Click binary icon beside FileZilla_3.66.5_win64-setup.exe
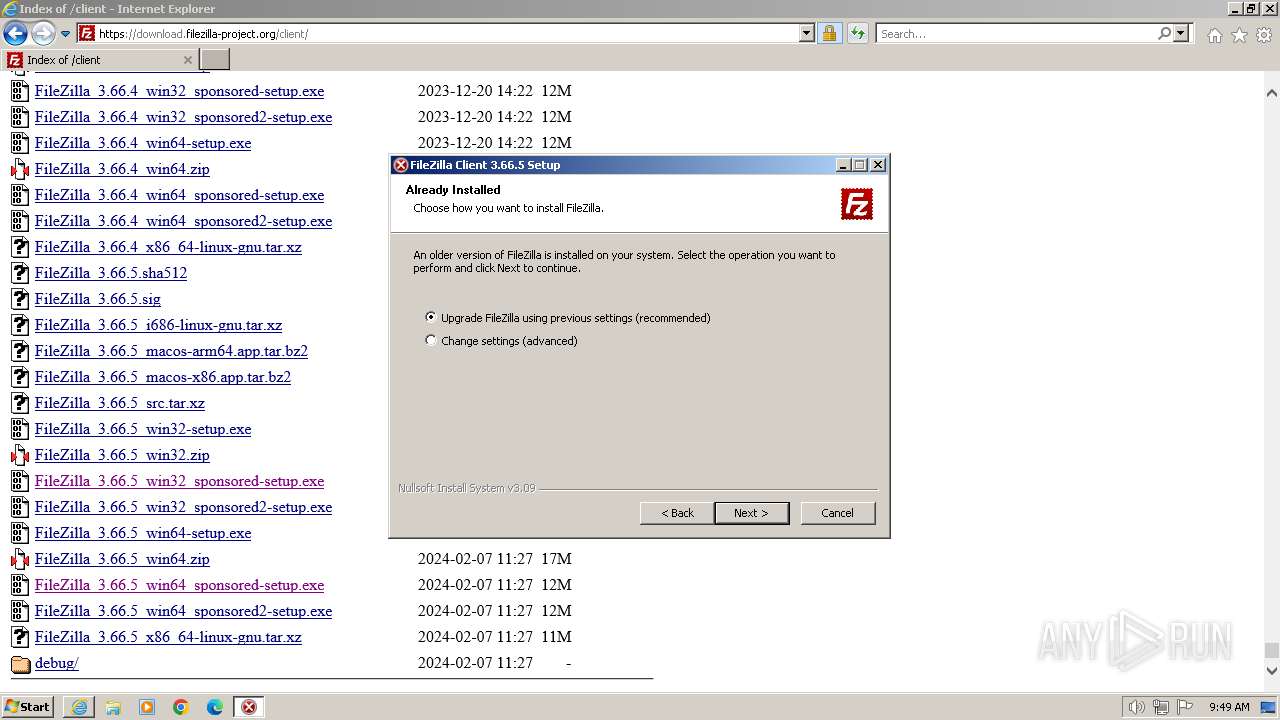Screen dimensions: 1280x720 [x=20, y=533]
